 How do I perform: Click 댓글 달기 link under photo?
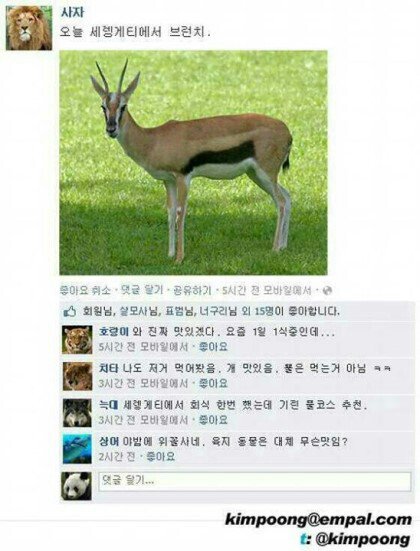142,290
